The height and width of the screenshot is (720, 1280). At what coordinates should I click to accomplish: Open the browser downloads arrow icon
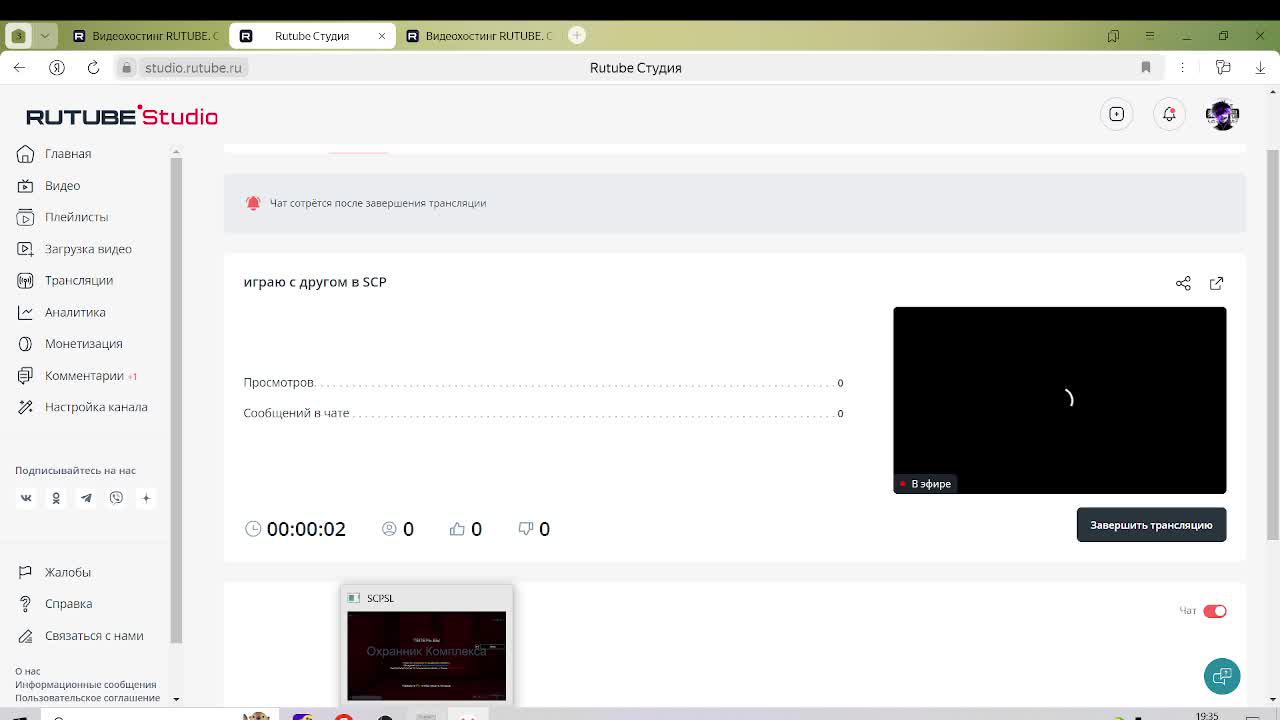pyautogui.click(x=1260, y=68)
